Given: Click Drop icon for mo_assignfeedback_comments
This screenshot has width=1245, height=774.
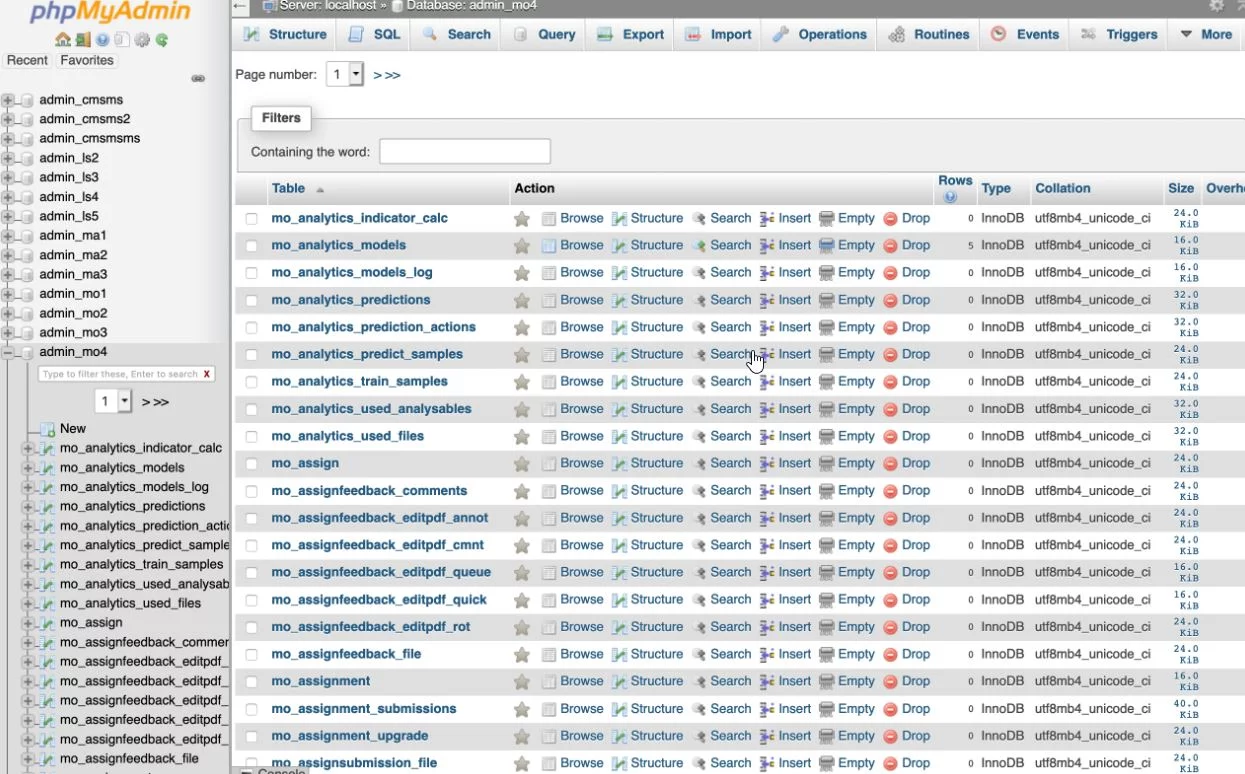Looking at the screenshot, I should pyautogui.click(x=890, y=491).
